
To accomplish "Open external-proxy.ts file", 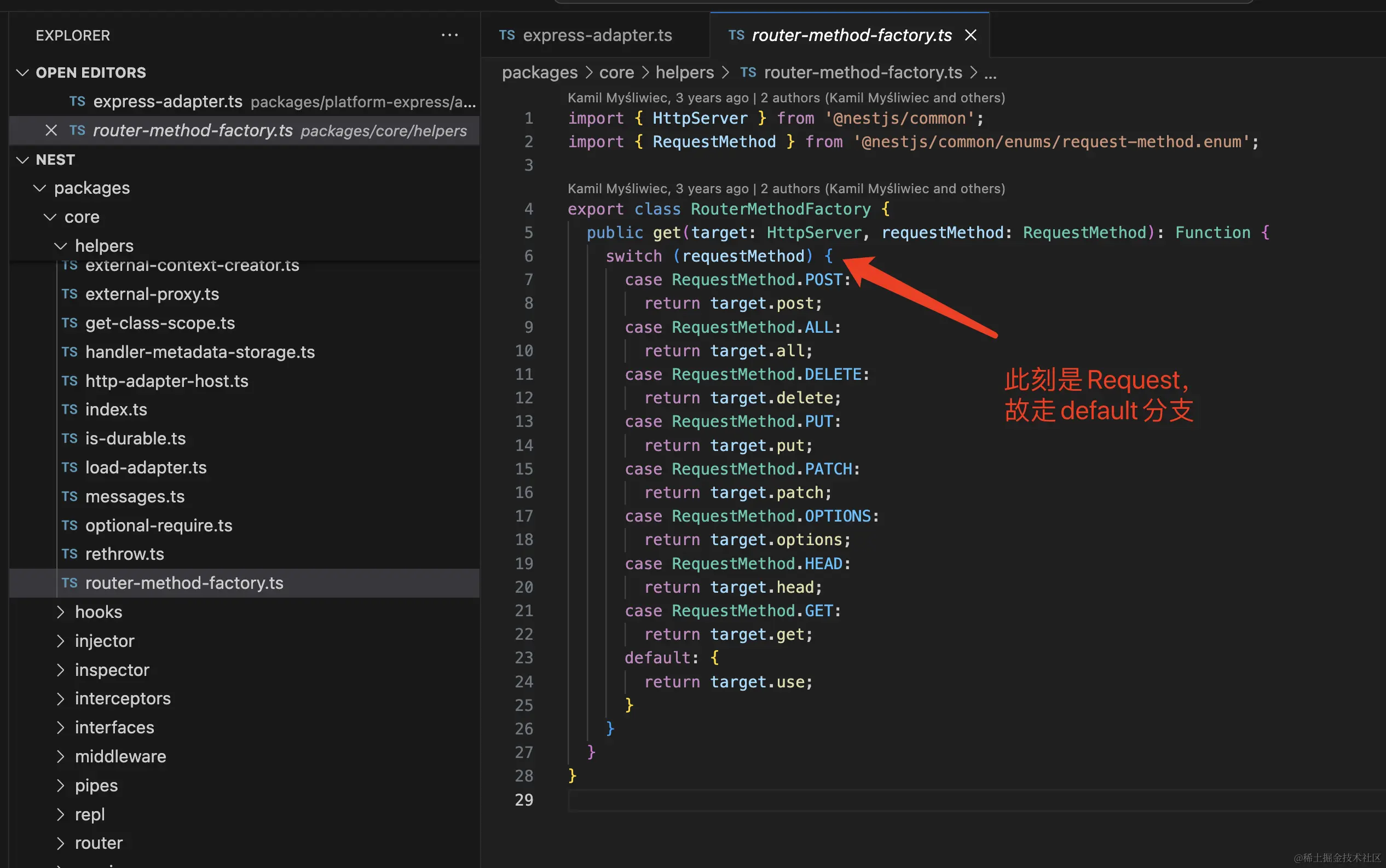I will pyautogui.click(x=245, y=294).
